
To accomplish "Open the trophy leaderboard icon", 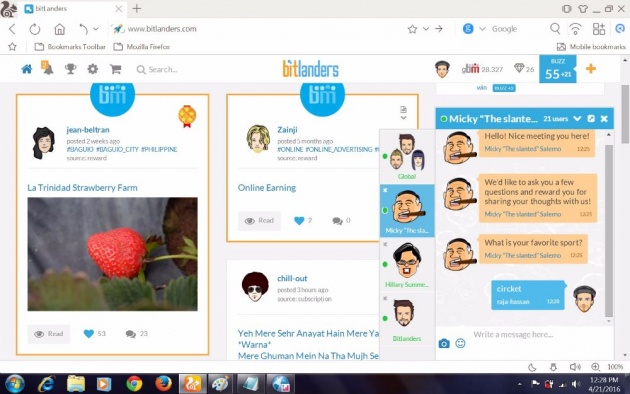I will tap(70, 69).
